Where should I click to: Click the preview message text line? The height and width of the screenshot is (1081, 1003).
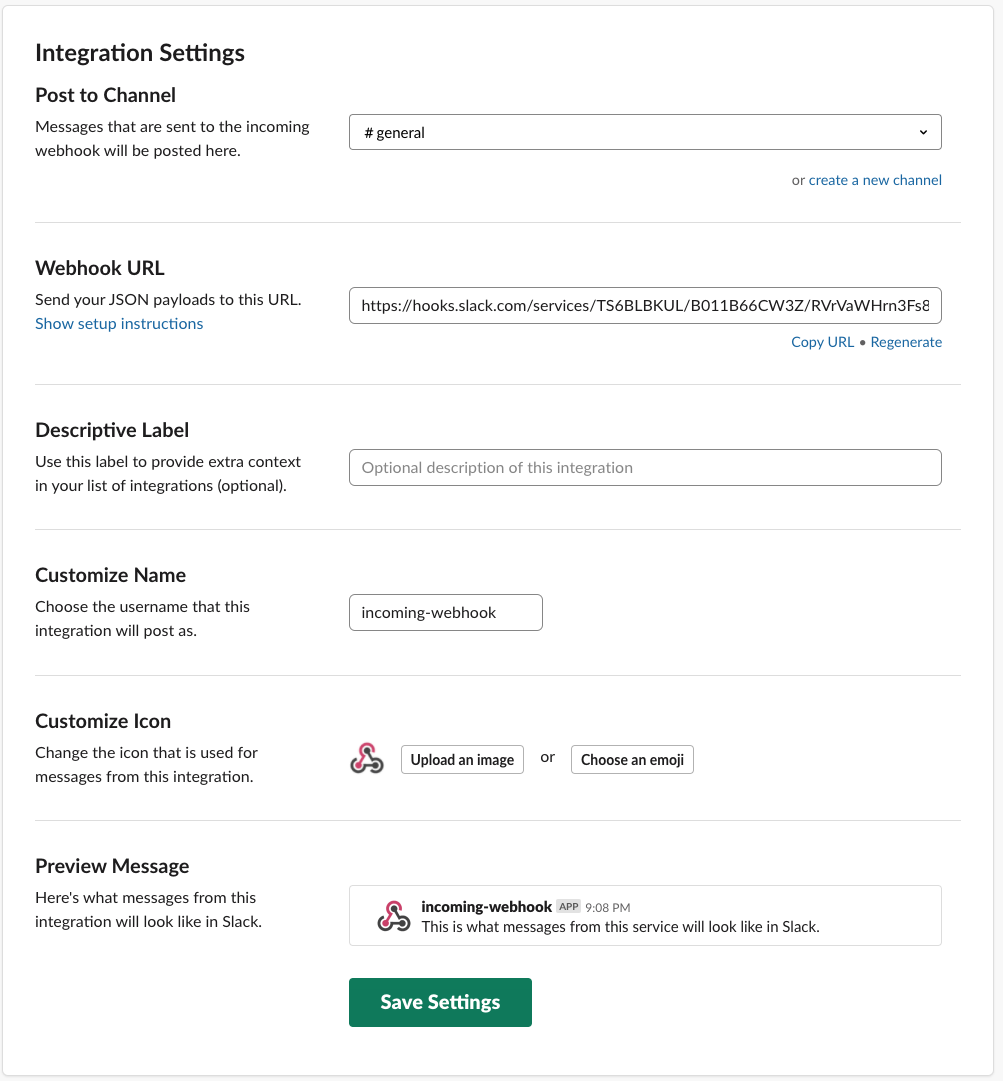tap(620, 927)
